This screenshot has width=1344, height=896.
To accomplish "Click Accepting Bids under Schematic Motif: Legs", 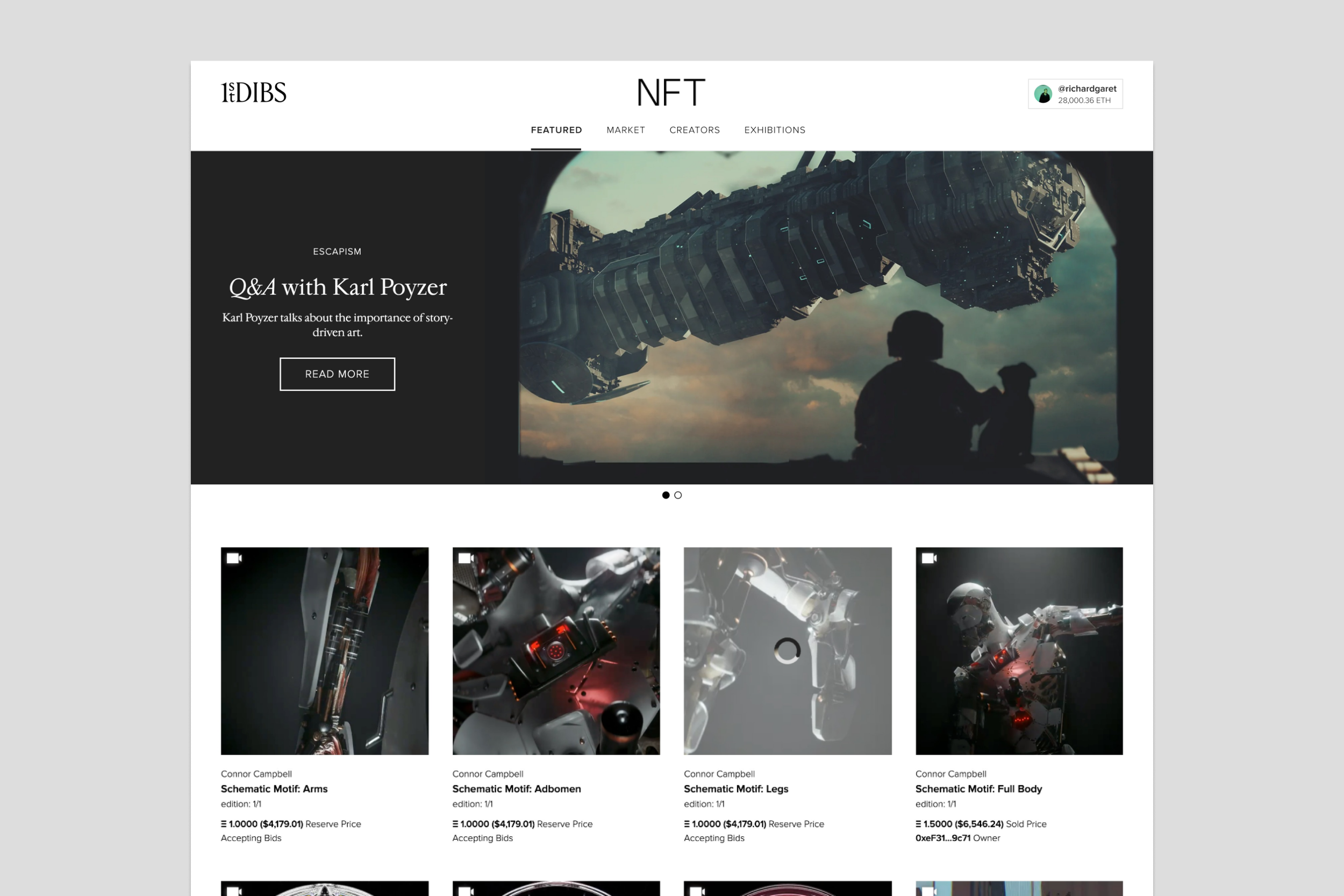I will [x=714, y=838].
